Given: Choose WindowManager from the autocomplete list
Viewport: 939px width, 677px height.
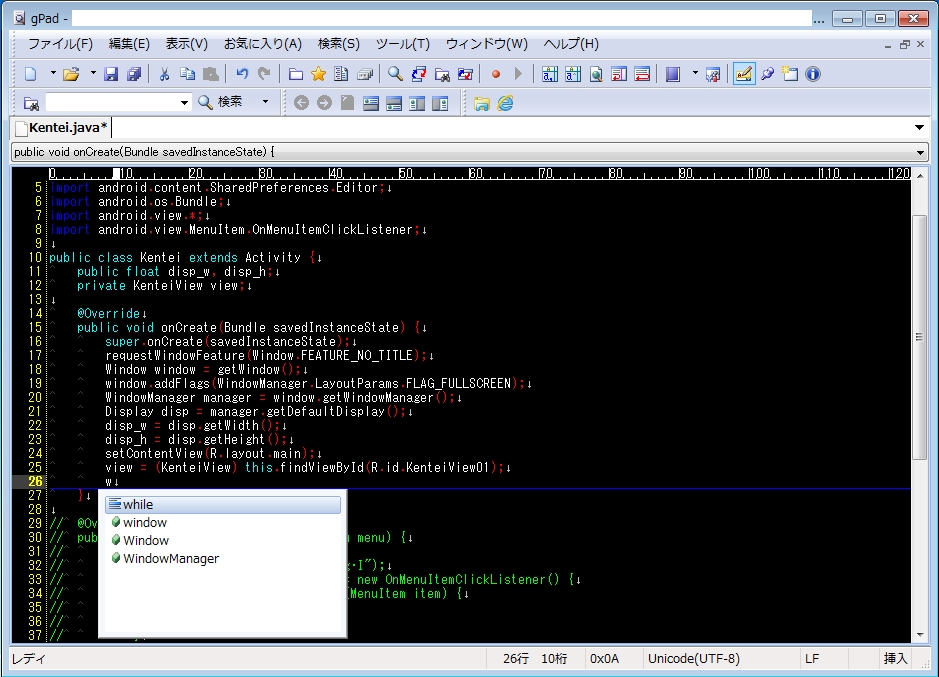Looking at the screenshot, I should [x=170, y=559].
